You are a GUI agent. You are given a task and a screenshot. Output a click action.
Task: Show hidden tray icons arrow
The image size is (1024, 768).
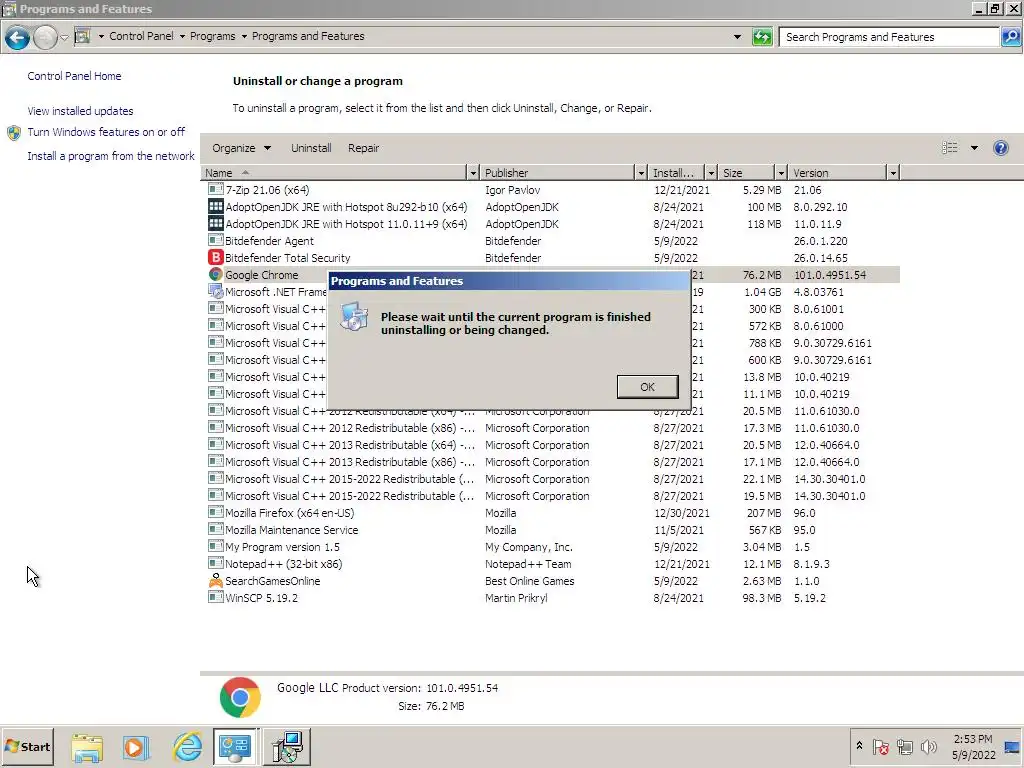click(x=859, y=746)
